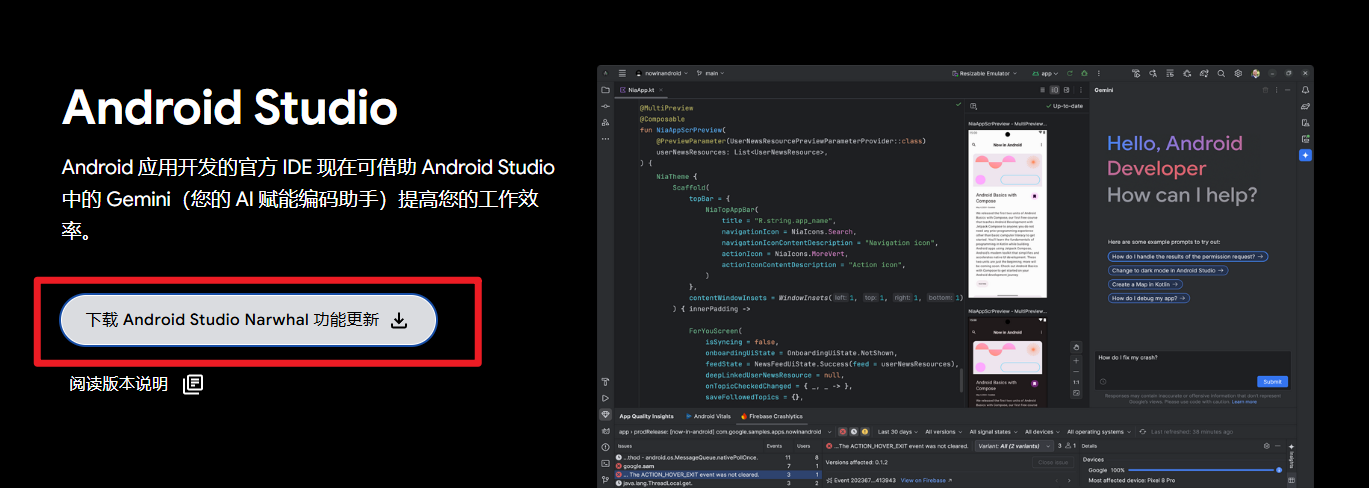Viewport: 1369px width, 488px height.
Task: Click 'Change to dark mode in Android Studio' prompt
Action: point(1166,270)
